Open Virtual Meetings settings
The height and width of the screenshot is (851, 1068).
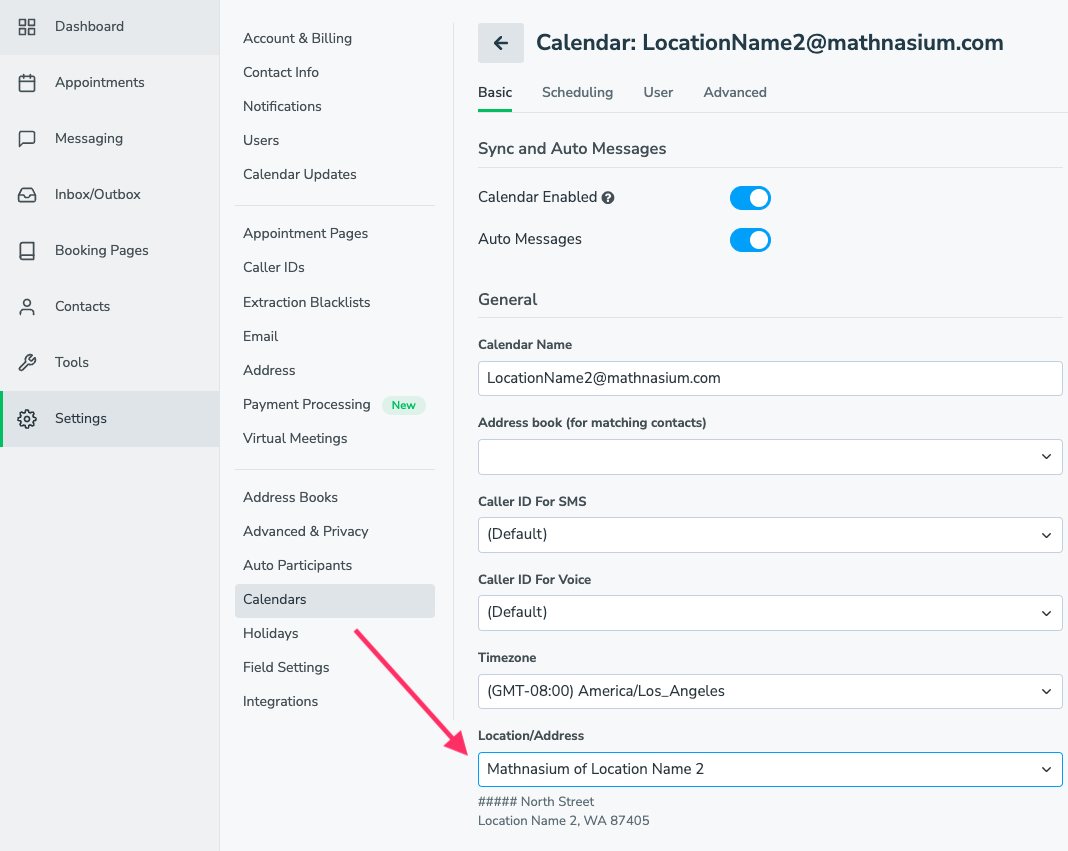pyautogui.click(x=295, y=439)
